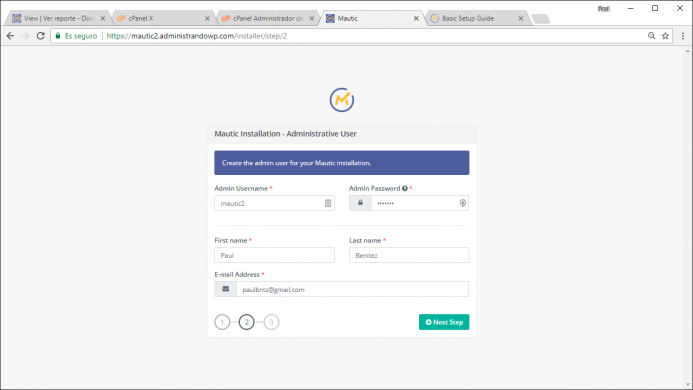Click the browser forward arrow
Image resolution: width=693 pixels, height=390 pixels.
click(25, 36)
